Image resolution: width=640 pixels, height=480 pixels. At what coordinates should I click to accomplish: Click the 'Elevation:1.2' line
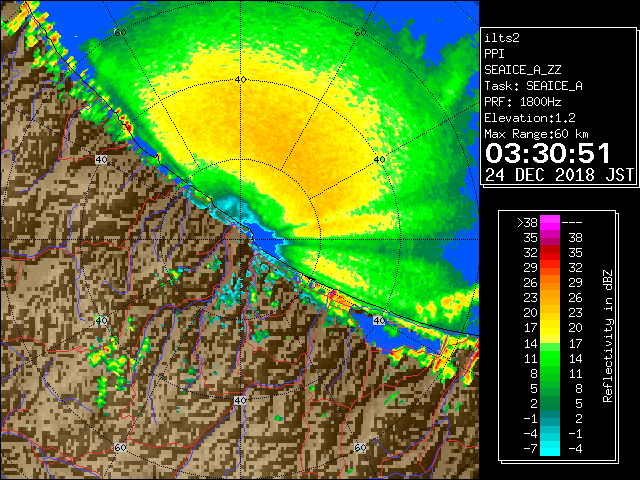point(530,118)
